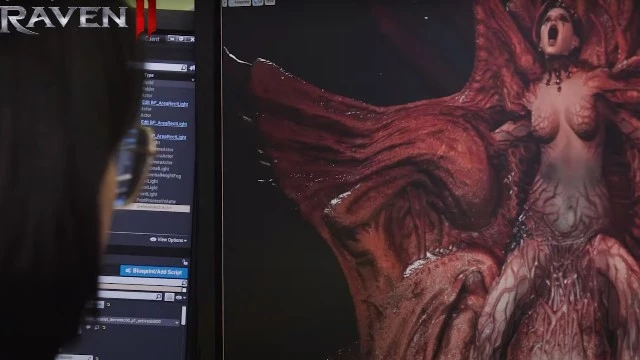Screen dimensions: 640x360
Task: Toggle the Details panel lock icon
Action: point(185,262)
